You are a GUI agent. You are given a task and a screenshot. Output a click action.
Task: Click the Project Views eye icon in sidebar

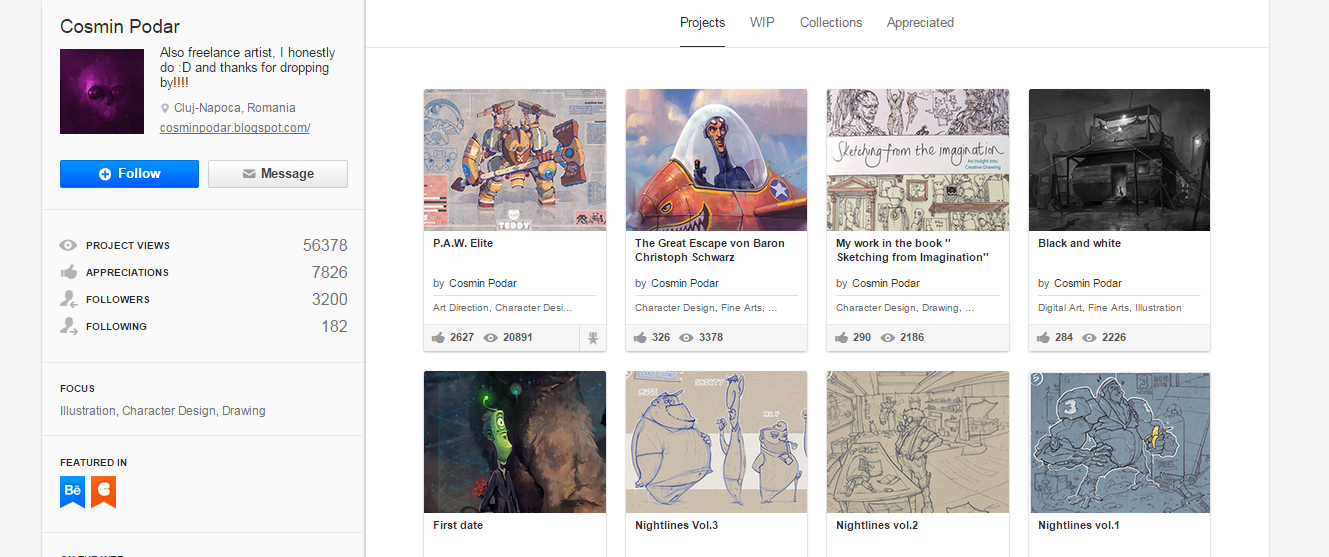(x=68, y=245)
